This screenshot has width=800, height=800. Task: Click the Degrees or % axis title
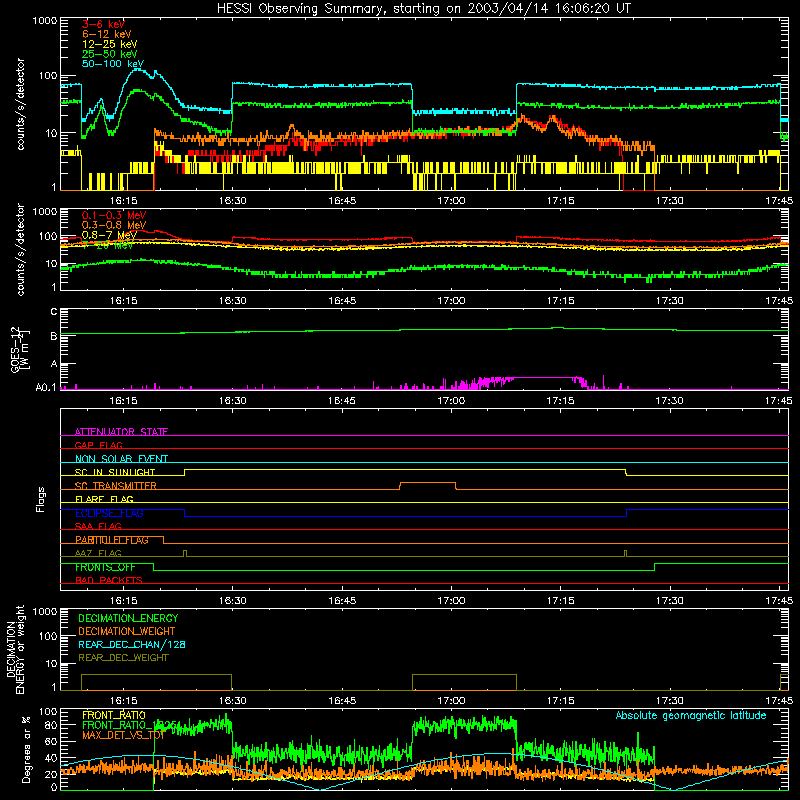[x=26, y=750]
